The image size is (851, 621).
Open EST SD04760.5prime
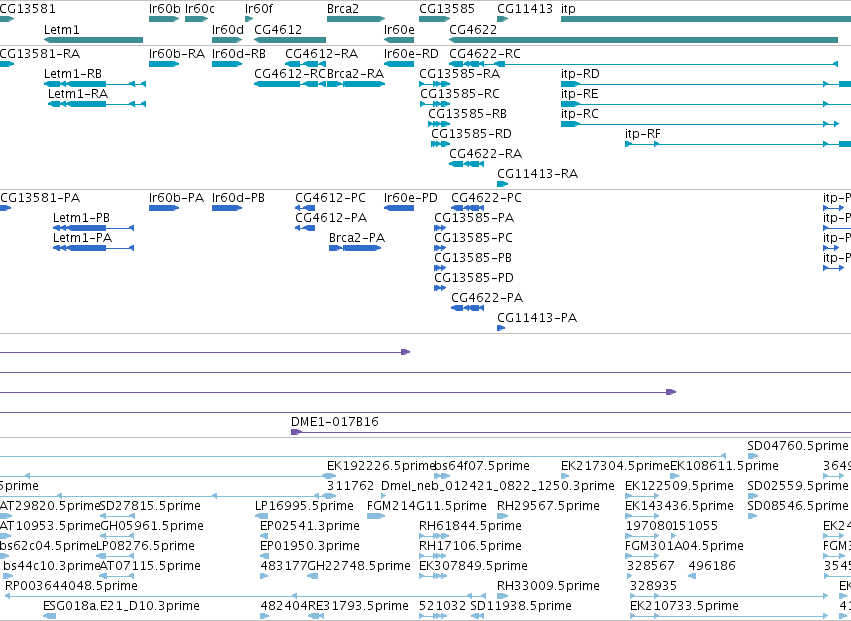coord(798,446)
